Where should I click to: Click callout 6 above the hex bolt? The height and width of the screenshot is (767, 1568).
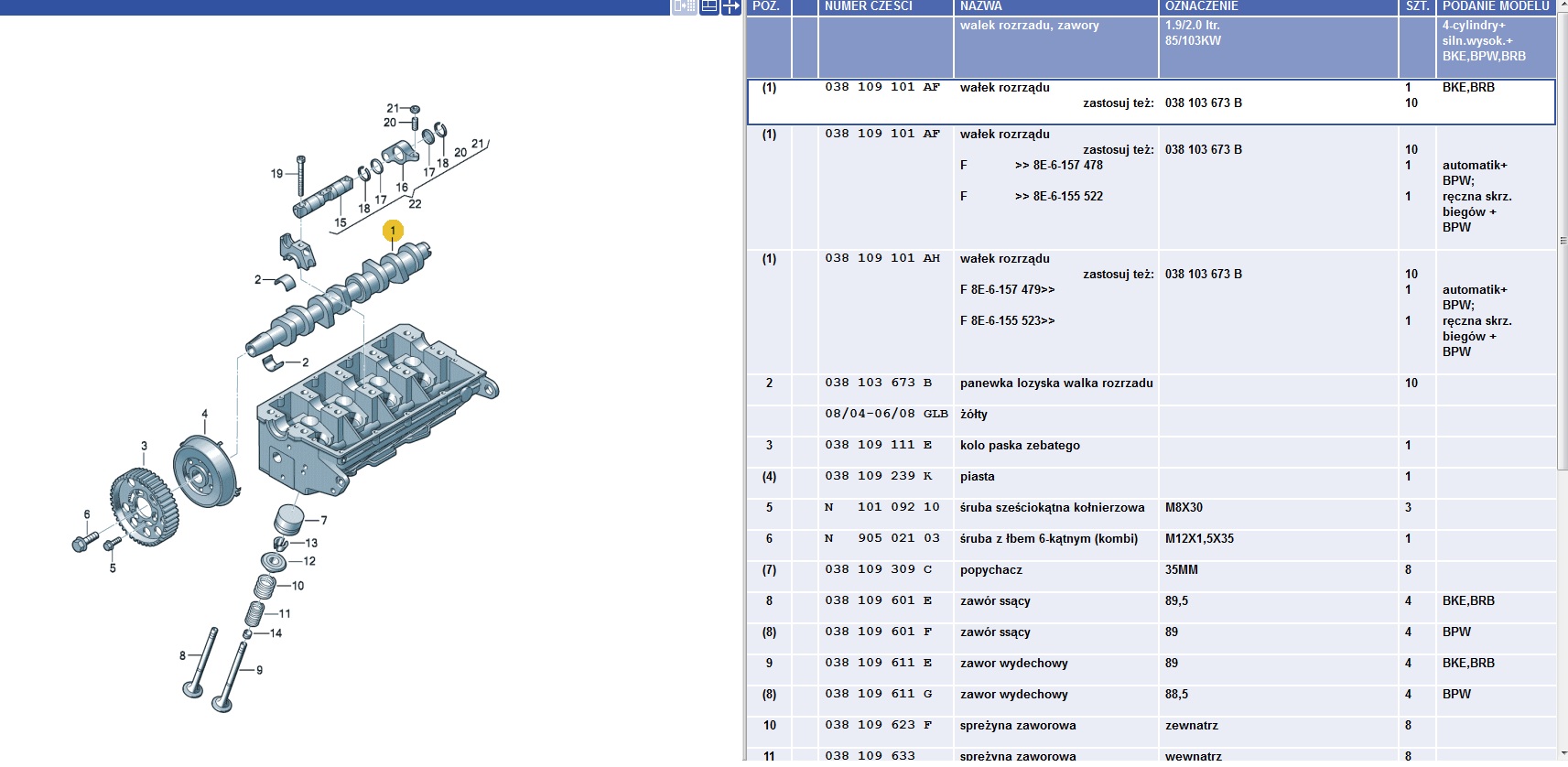point(87,514)
